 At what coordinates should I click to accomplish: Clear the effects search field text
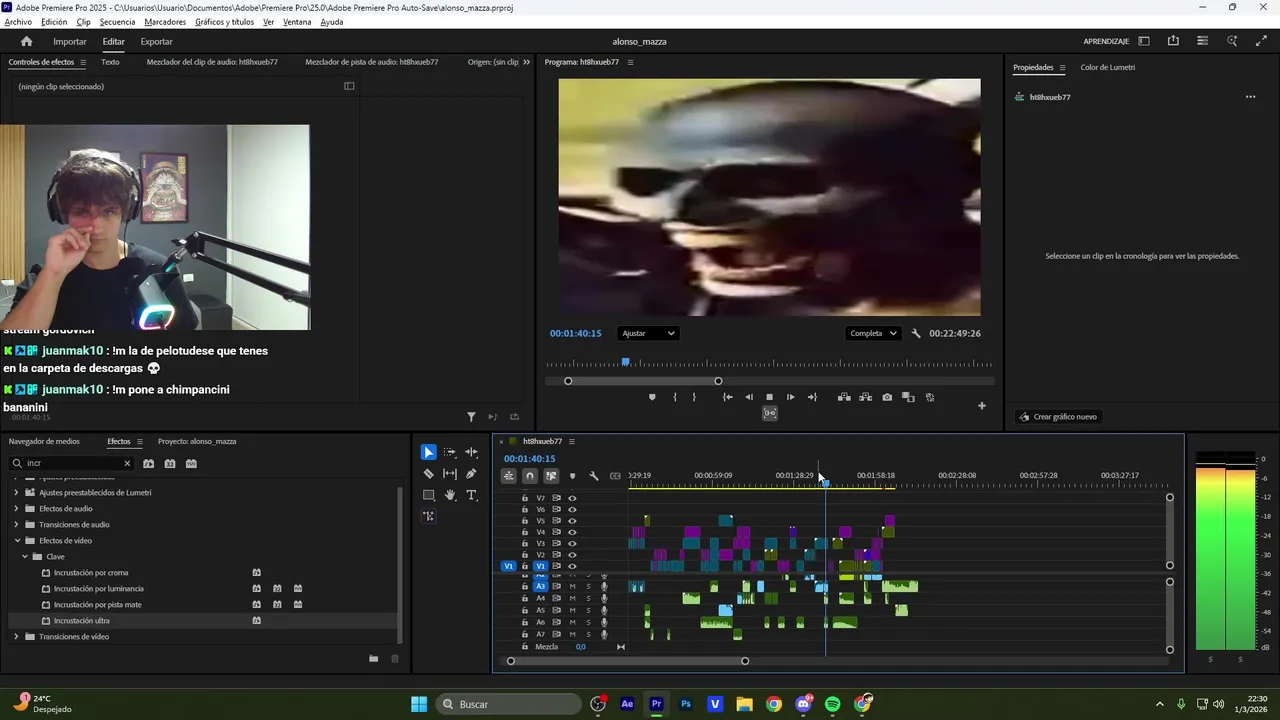click(x=127, y=463)
